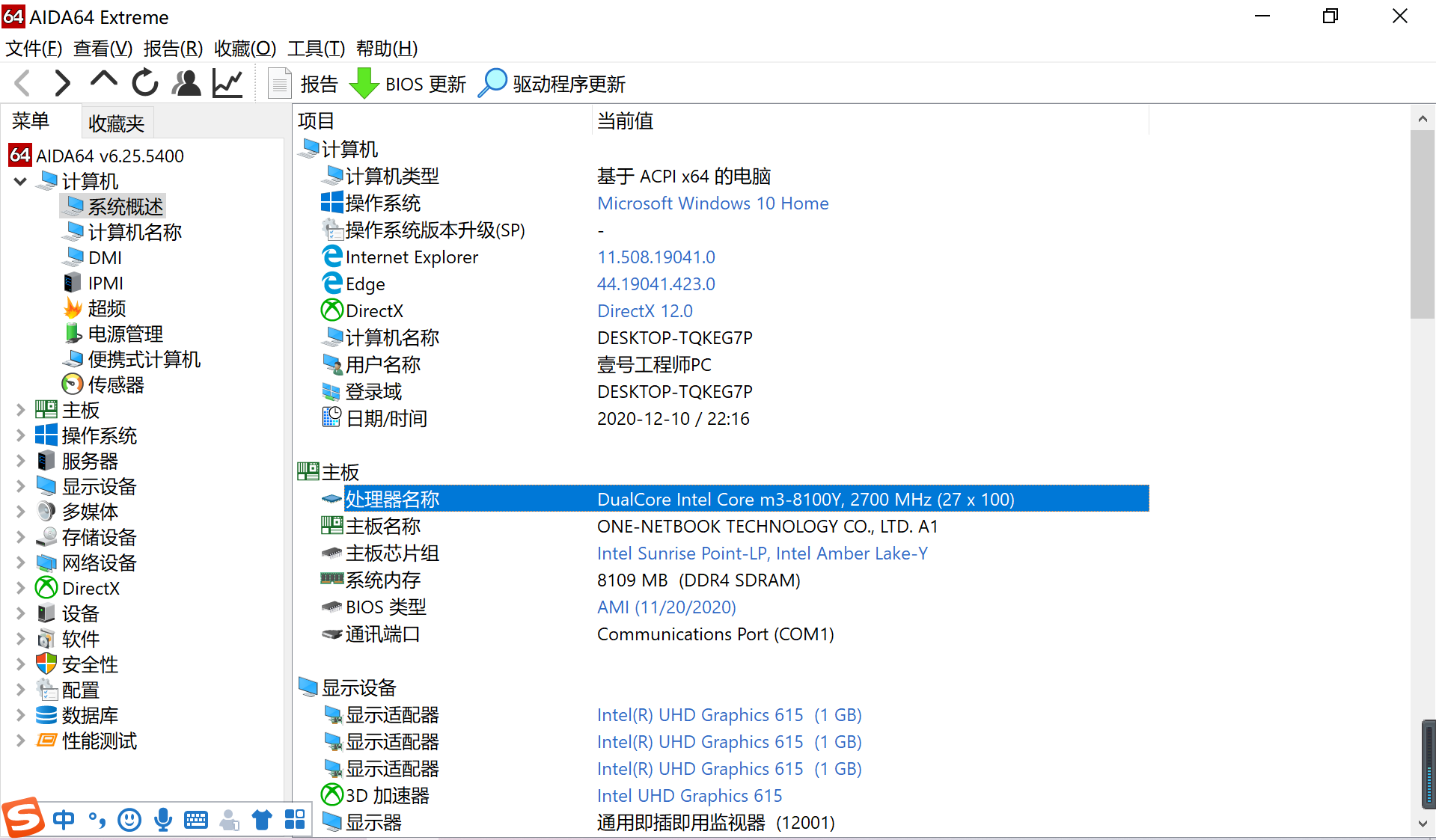Select the Sogou IME logo icon

(22, 818)
